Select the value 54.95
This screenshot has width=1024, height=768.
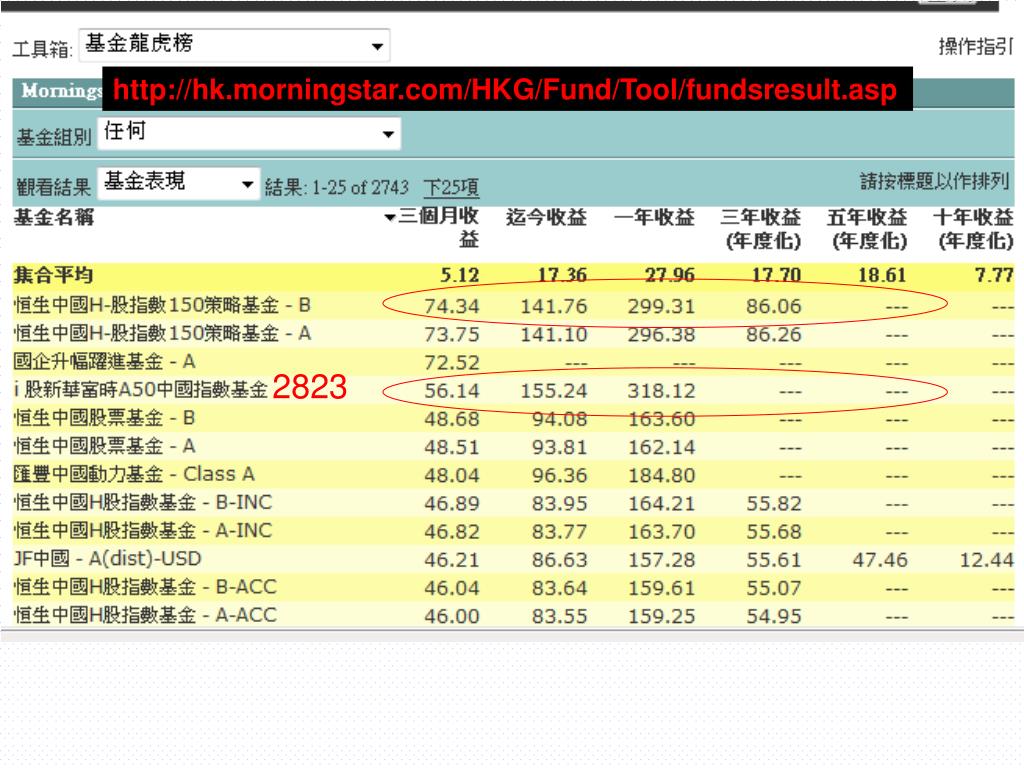[774, 616]
